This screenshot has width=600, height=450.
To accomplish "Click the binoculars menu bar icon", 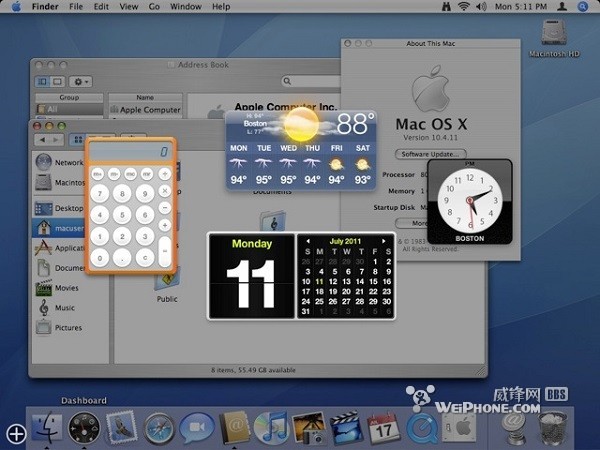I will (x=446, y=7).
